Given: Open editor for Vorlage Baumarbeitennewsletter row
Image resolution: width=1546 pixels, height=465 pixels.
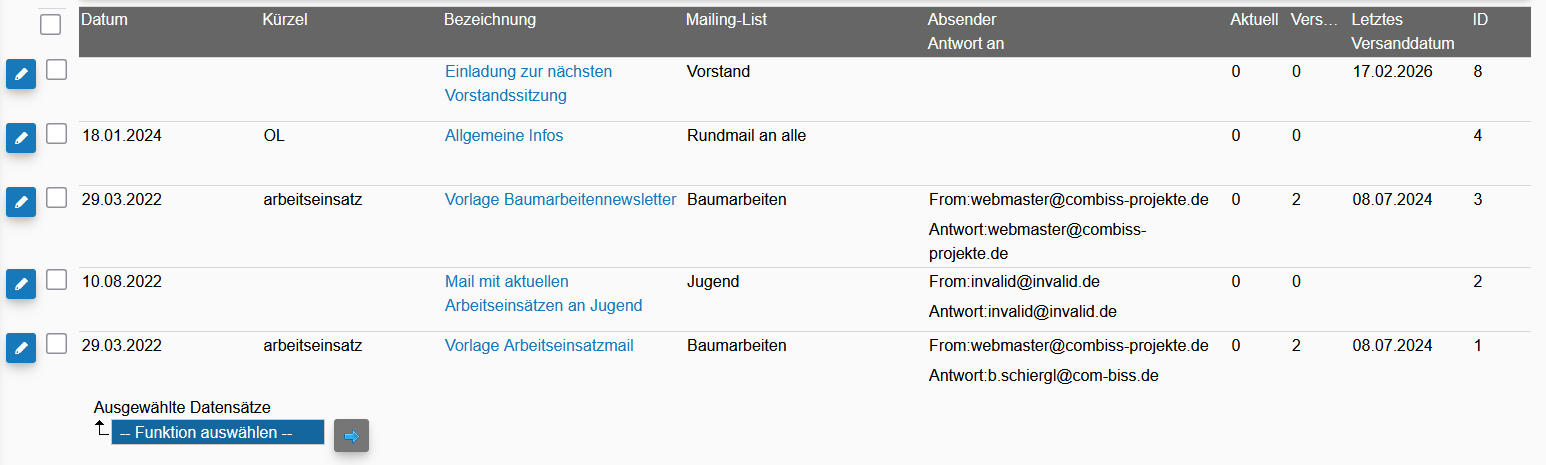Looking at the screenshot, I should pos(21,201).
